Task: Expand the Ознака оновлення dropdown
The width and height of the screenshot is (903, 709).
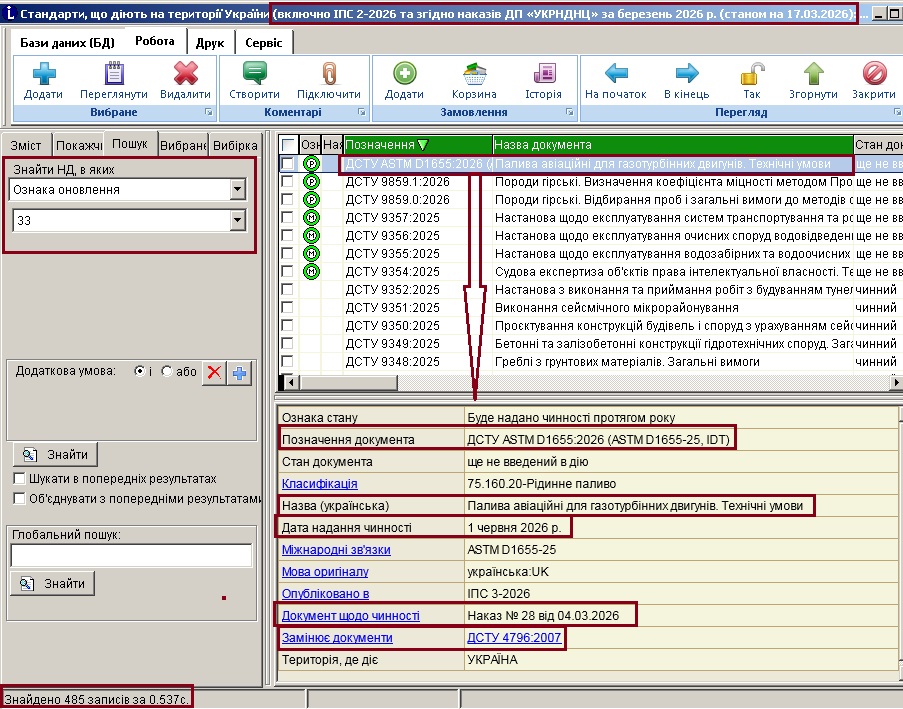Action: click(237, 189)
